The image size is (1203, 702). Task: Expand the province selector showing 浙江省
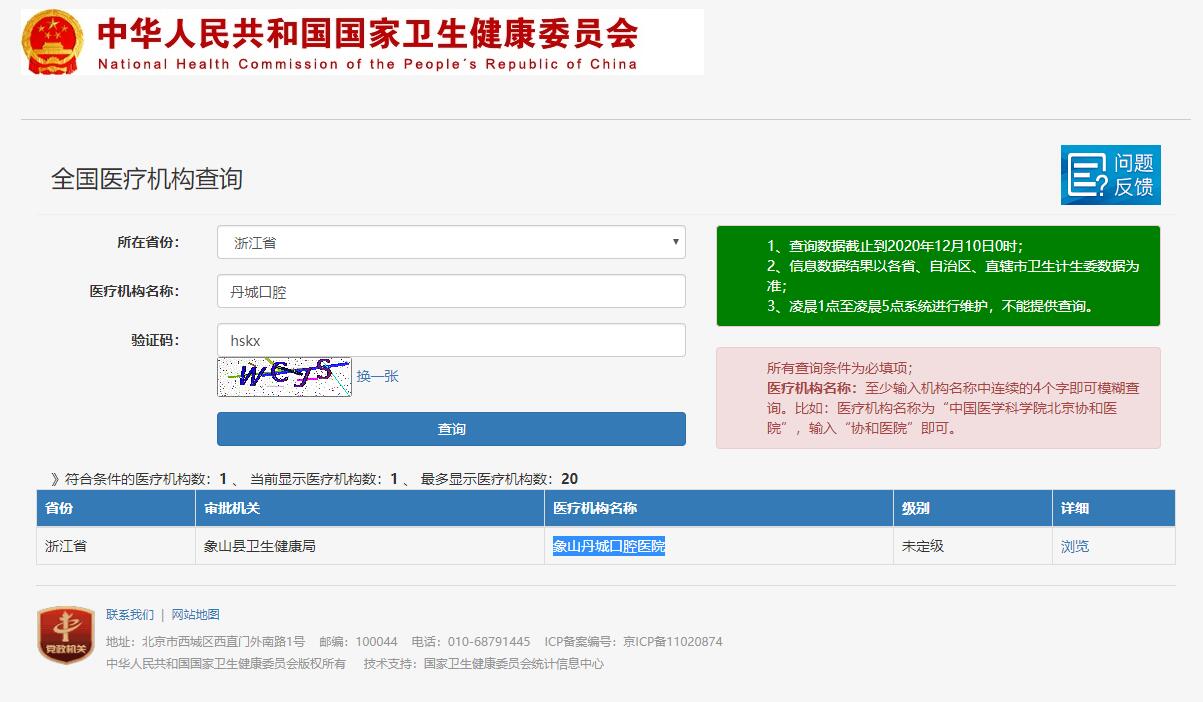[450, 241]
